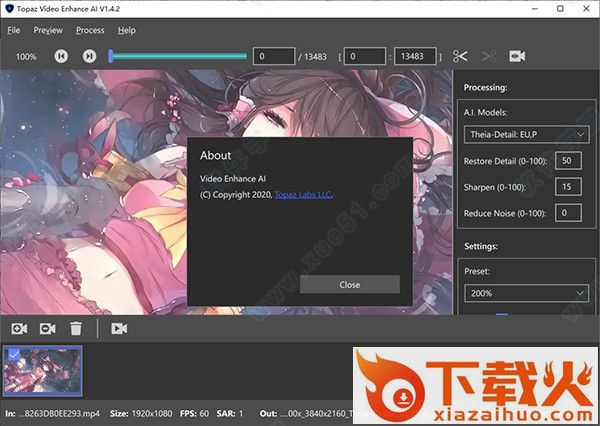Viewport: 600px width, 426px height.
Task: Jump to the first frame
Action: coord(61,56)
